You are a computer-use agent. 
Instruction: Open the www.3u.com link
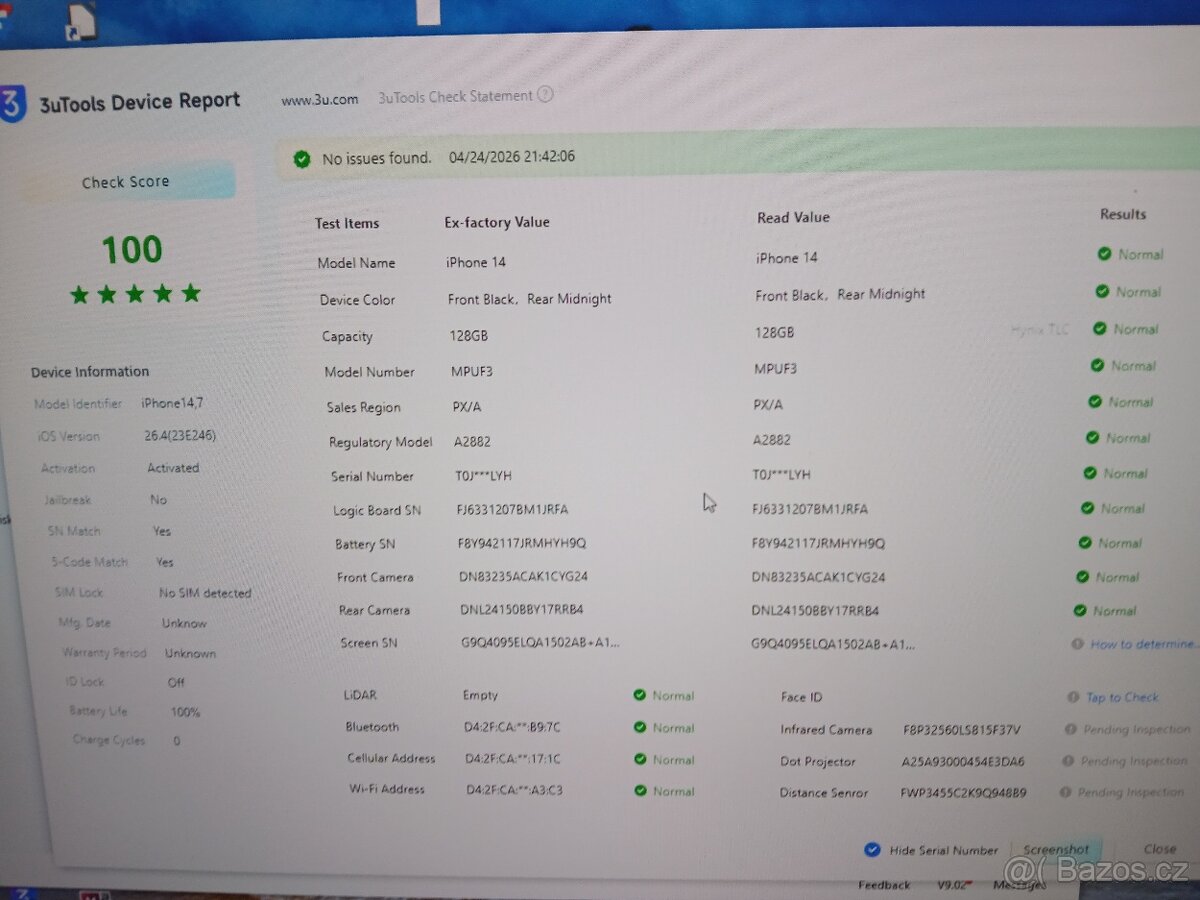click(319, 99)
